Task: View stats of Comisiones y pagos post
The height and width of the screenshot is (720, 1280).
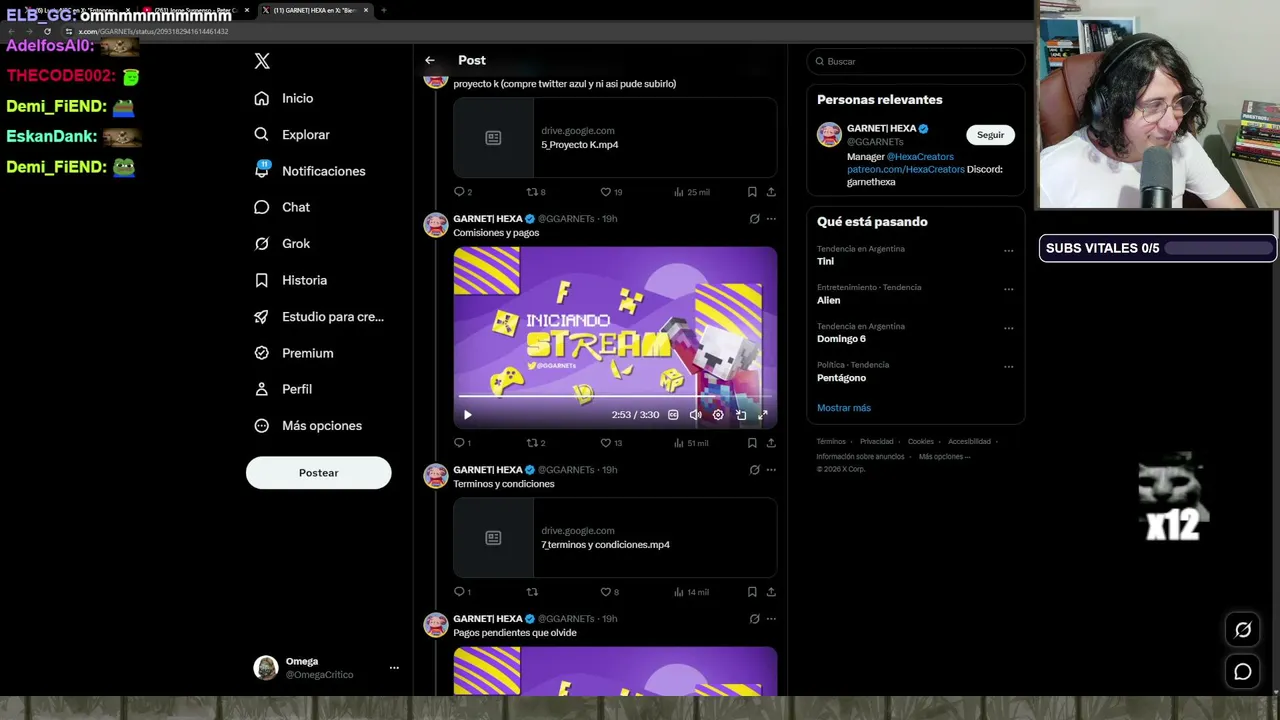Action: 692,442
